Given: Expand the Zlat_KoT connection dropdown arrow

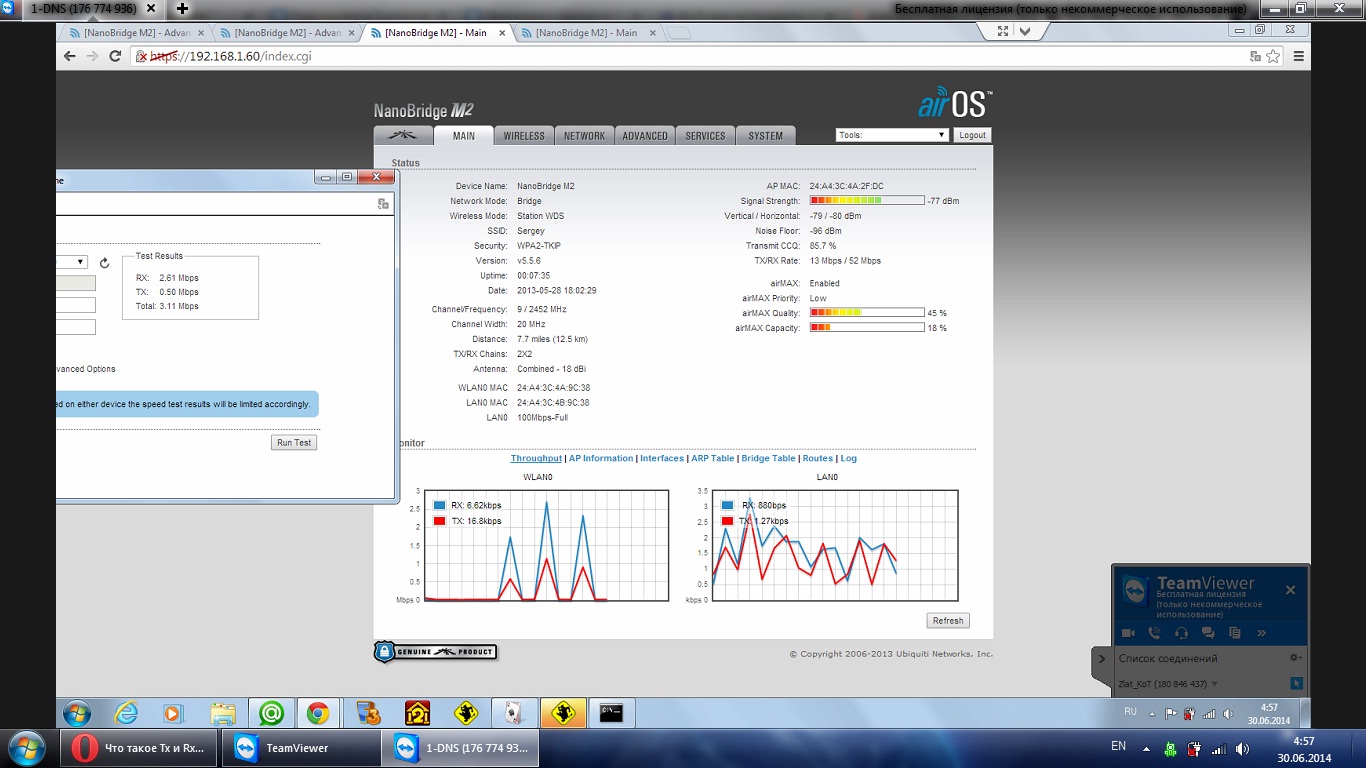Looking at the screenshot, I should pyautogui.click(x=1214, y=685).
